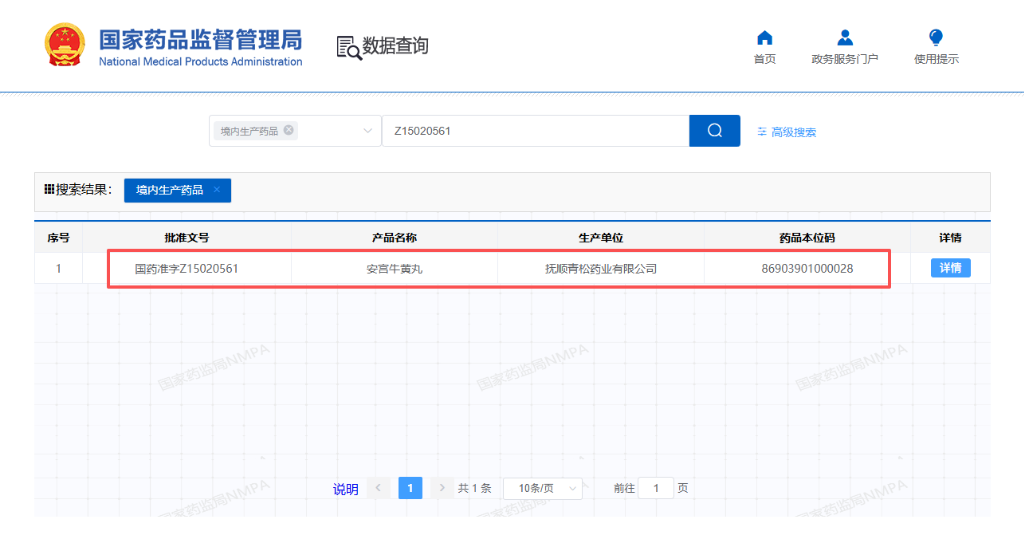This screenshot has height=538, width=1024.
Task: Go to next page arrow
Action: pos(441,488)
